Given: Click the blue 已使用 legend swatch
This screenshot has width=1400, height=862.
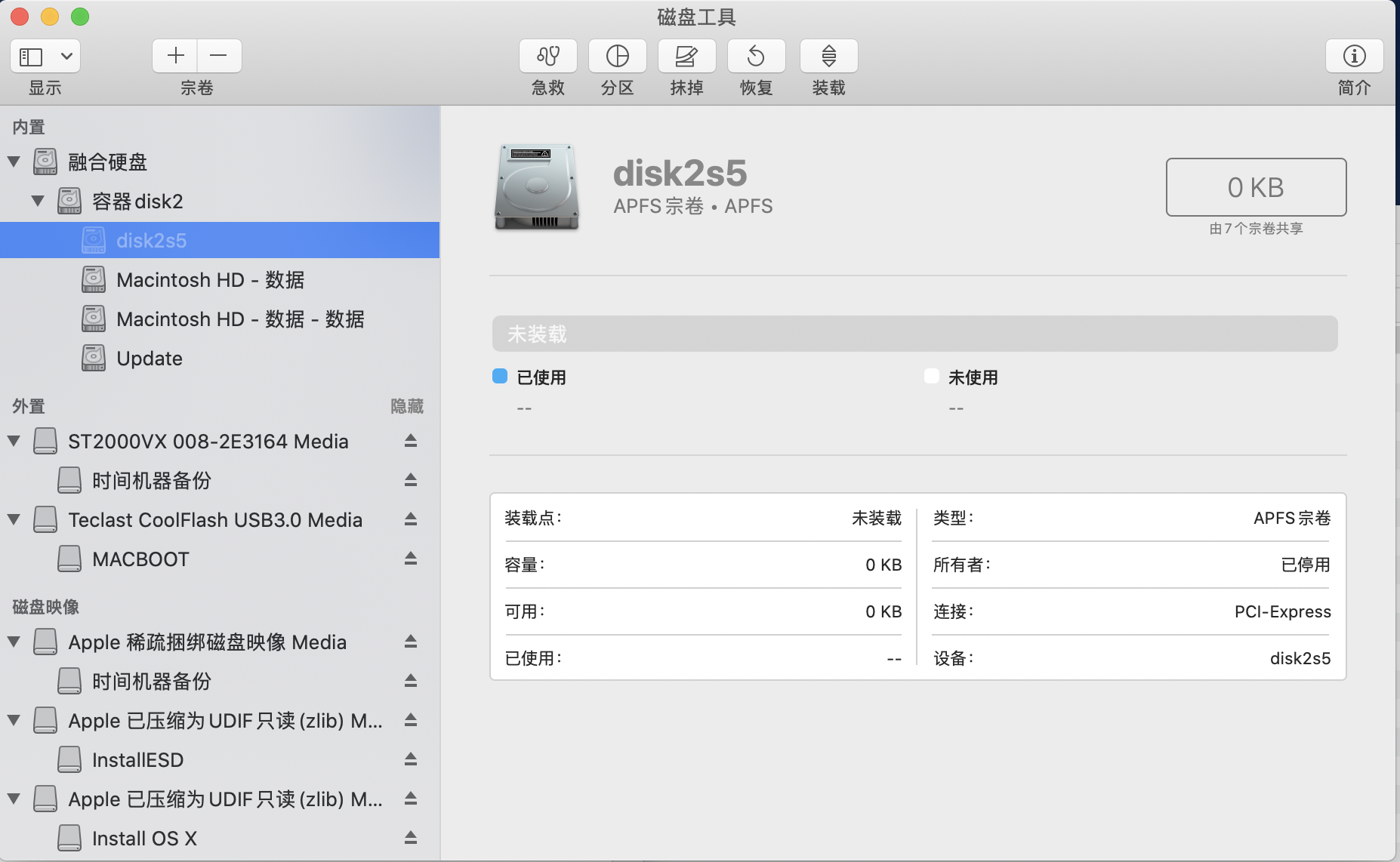Looking at the screenshot, I should pos(500,377).
